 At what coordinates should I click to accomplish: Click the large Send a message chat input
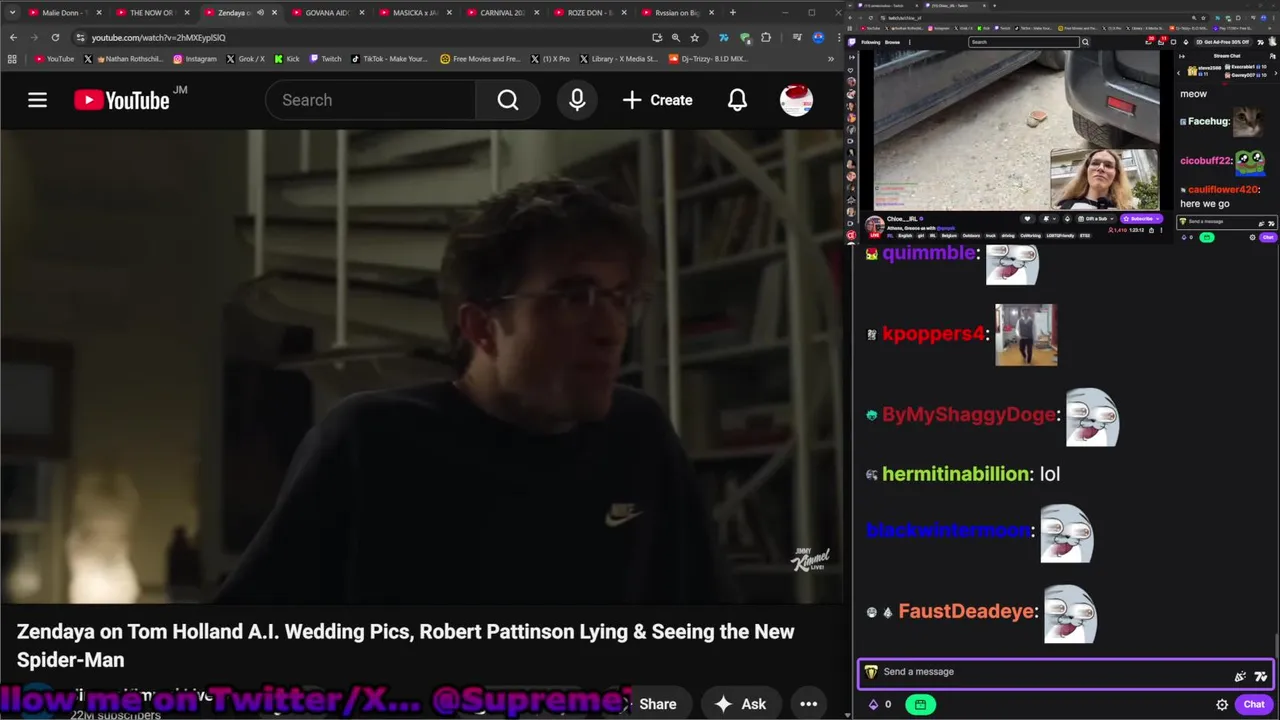[x=1065, y=672]
